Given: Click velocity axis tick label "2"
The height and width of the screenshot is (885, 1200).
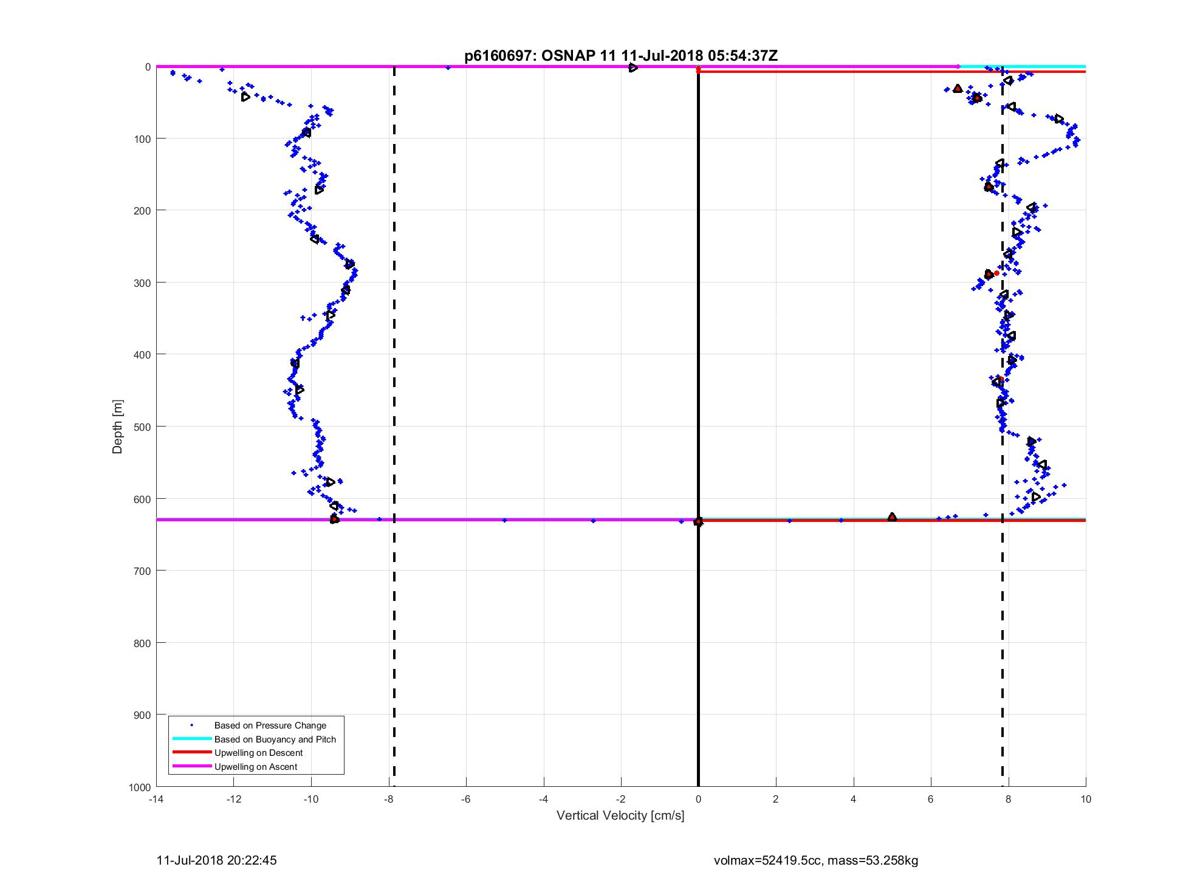Looking at the screenshot, I should (776, 800).
